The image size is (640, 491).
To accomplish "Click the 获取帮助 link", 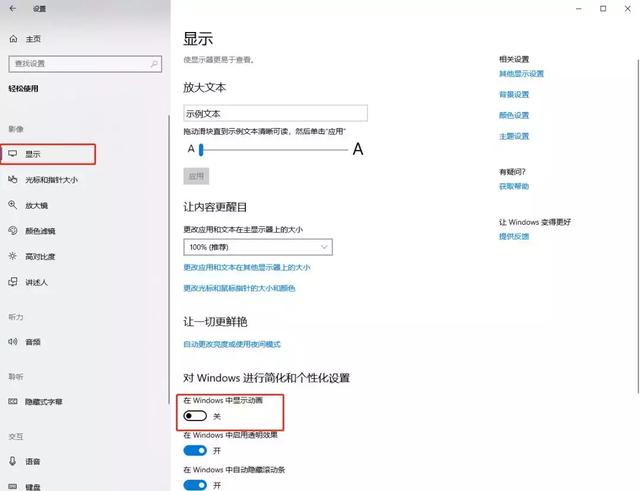I will 514,187.
